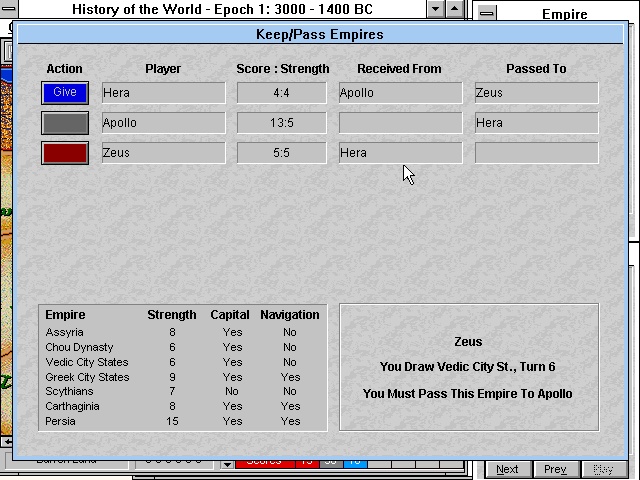Click Zeus's score 5:5 field
Image resolution: width=640 pixels, height=480 pixels.
[282, 153]
